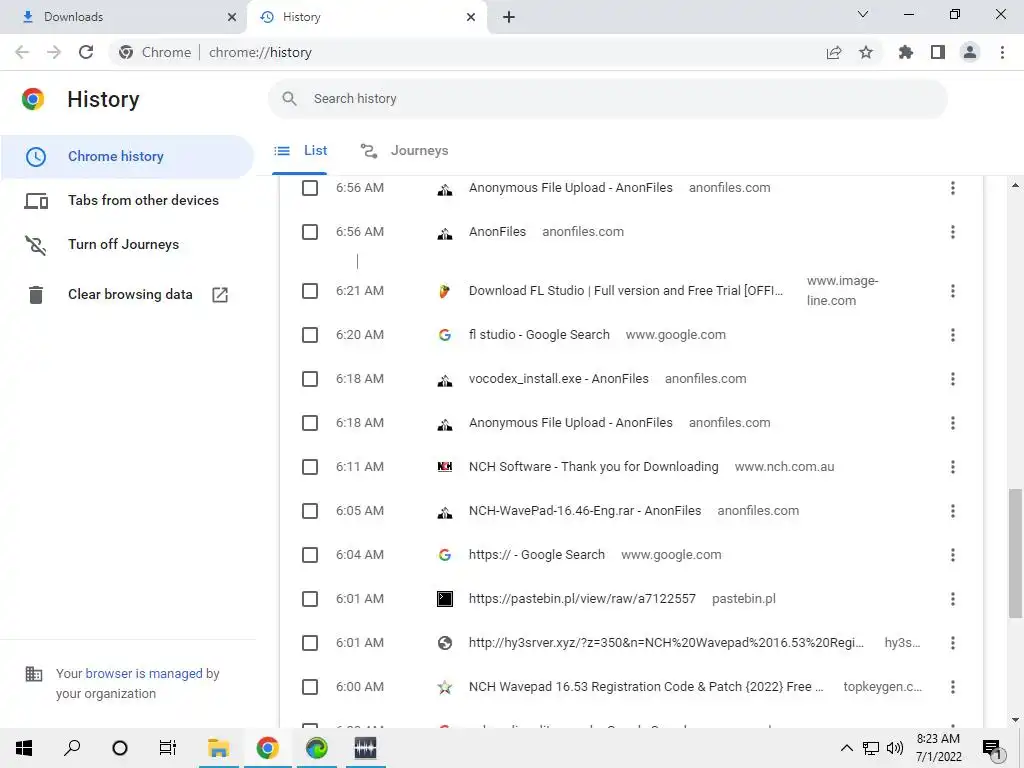Open File Explorer from taskbar
Viewport: 1024px width, 768px height.
coord(218,748)
